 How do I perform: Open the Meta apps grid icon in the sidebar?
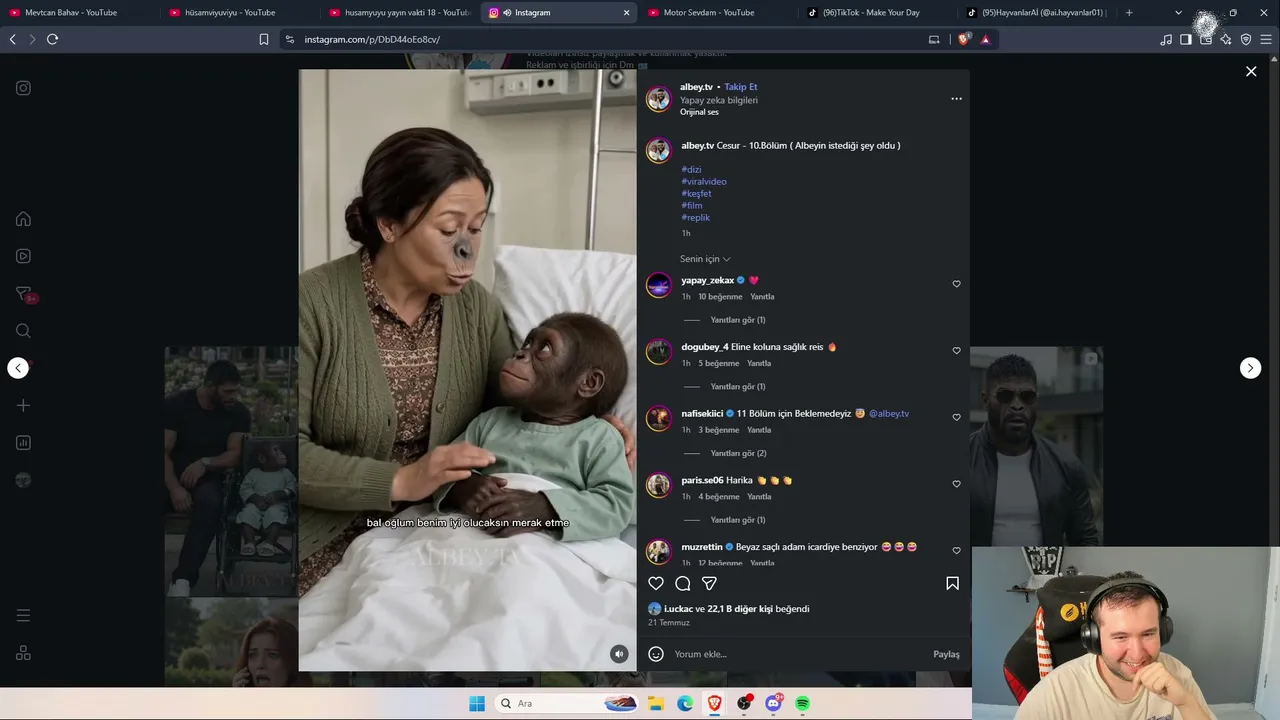point(23,653)
